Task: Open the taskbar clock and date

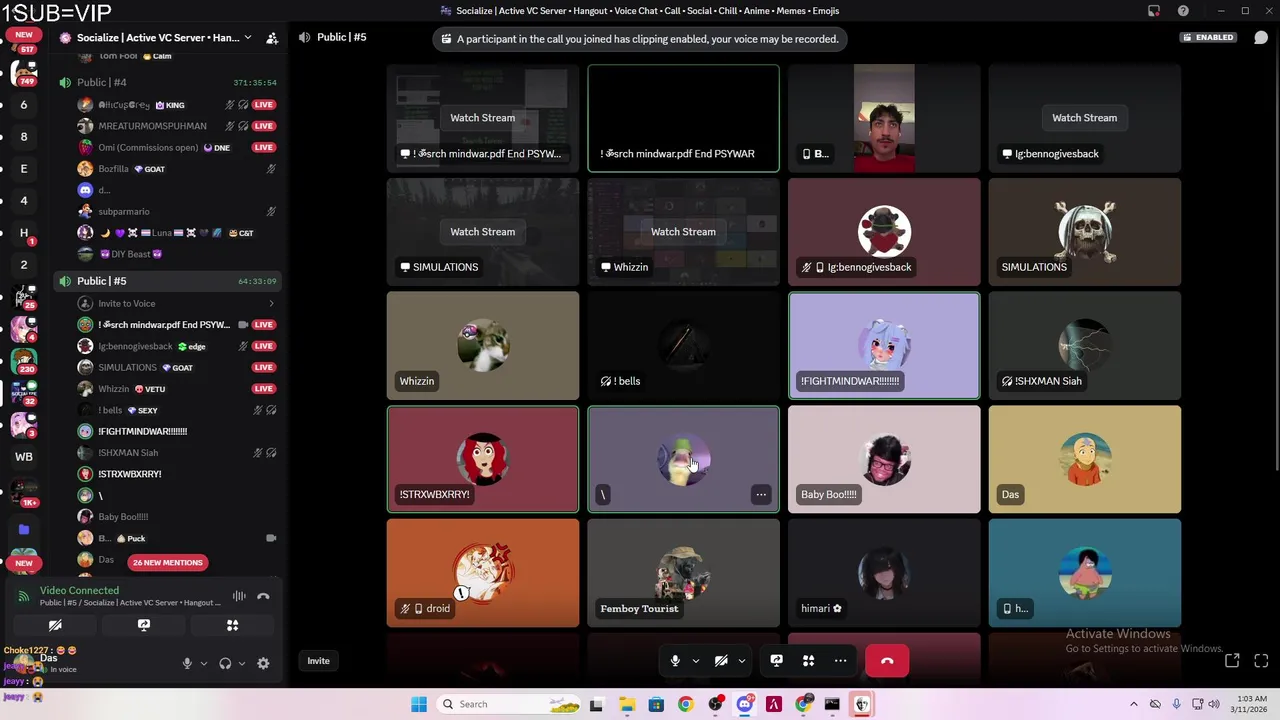Action: click(x=1251, y=704)
